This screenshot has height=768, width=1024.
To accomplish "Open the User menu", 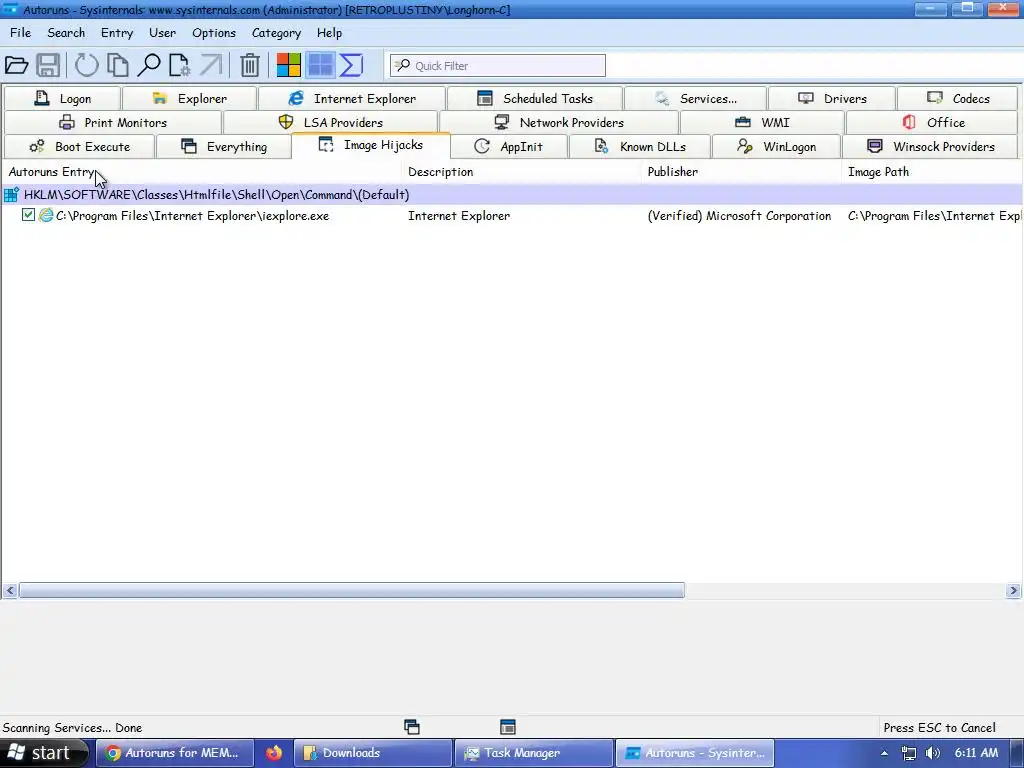I will [162, 33].
